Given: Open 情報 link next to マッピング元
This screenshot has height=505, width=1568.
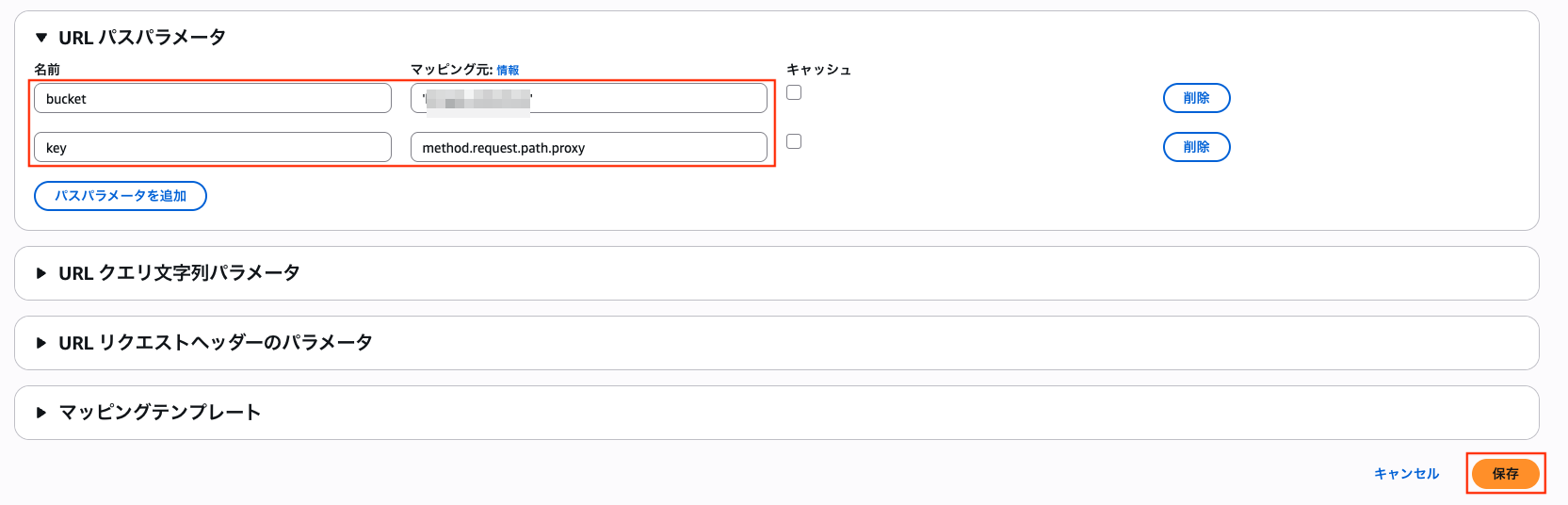Looking at the screenshot, I should click(508, 71).
